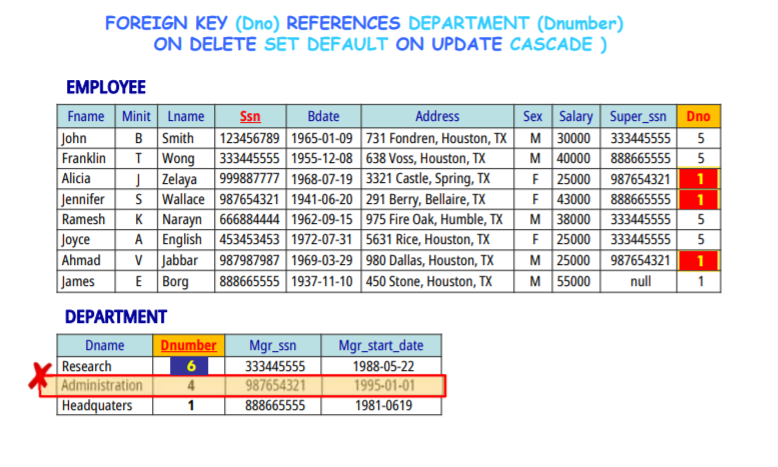Viewport: 778px width, 467px height.
Task: Click address 291 Berry, Bellaire, TX
Action: (425, 200)
